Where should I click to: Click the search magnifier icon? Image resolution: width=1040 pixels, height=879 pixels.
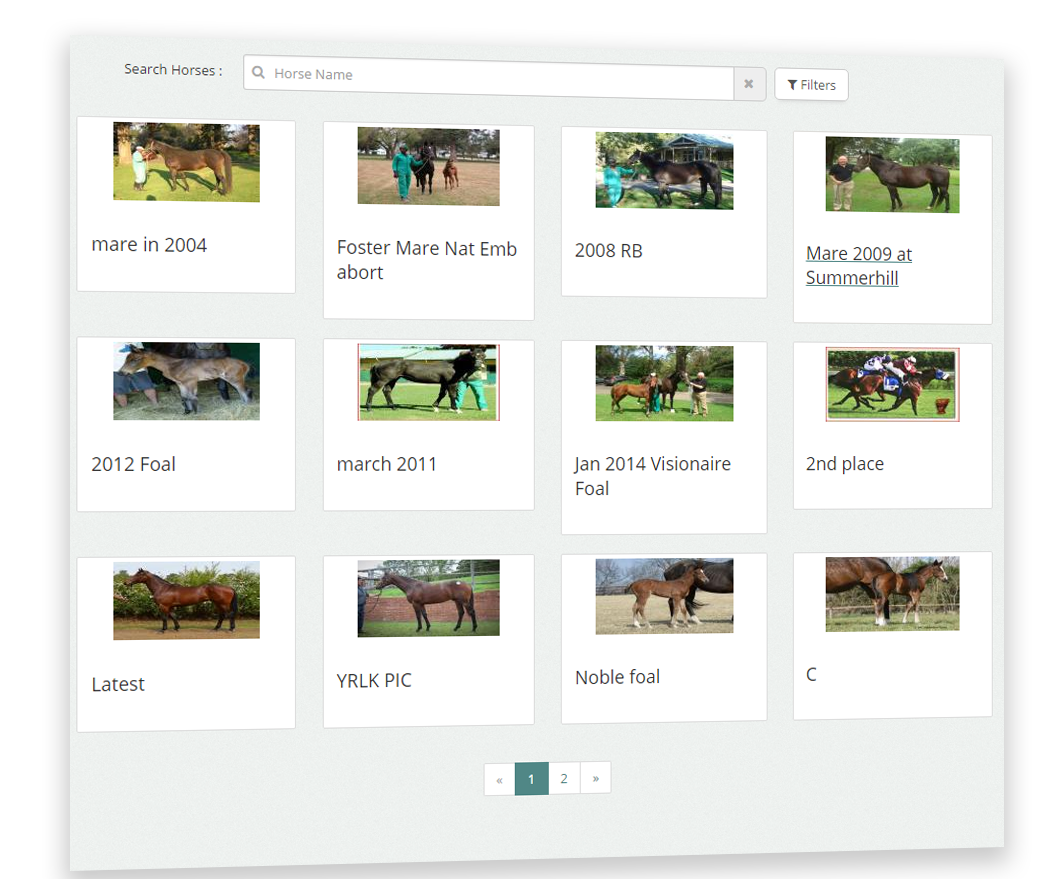pos(259,72)
